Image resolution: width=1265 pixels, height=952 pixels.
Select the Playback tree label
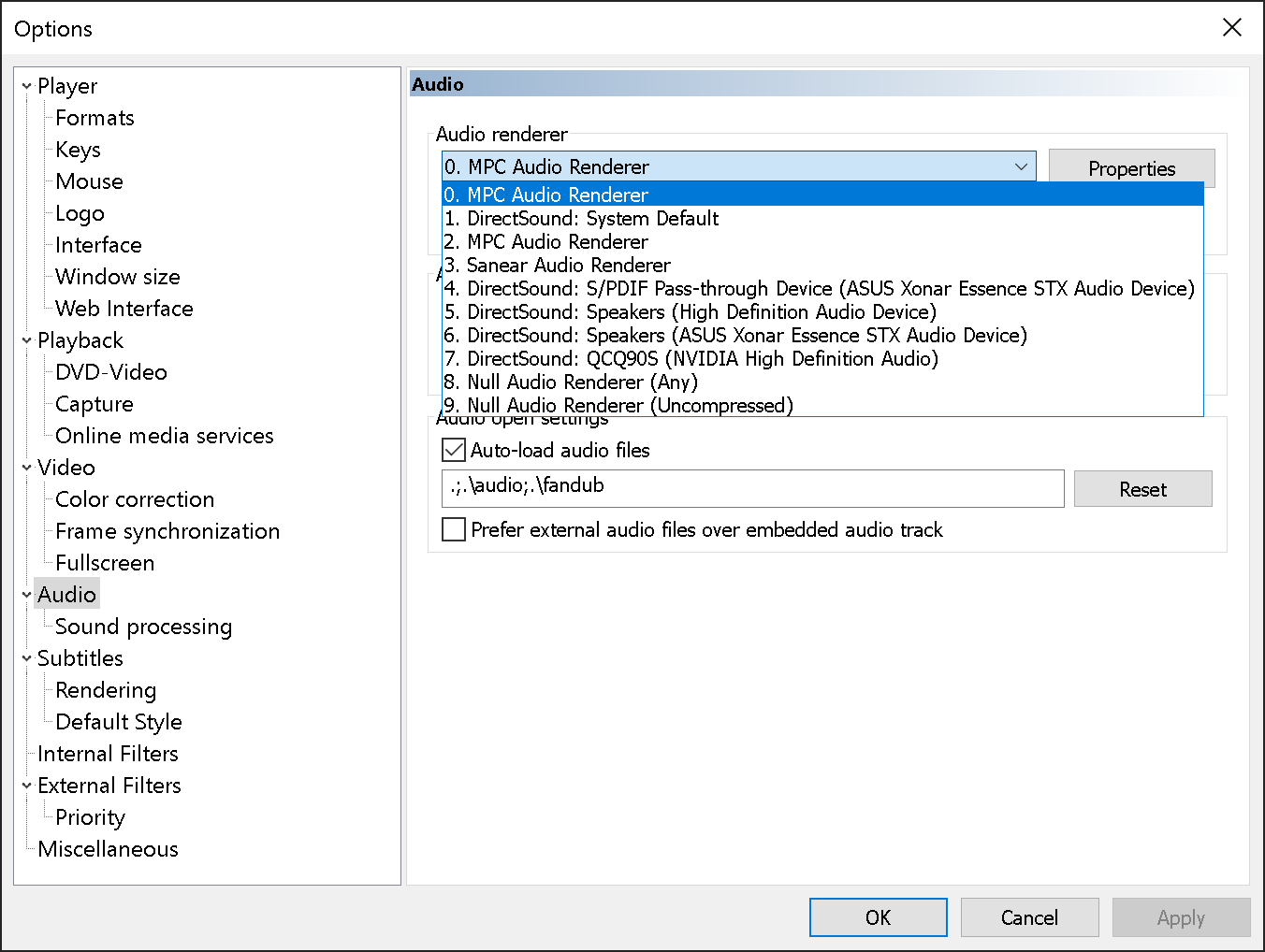pyautogui.click(x=80, y=340)
